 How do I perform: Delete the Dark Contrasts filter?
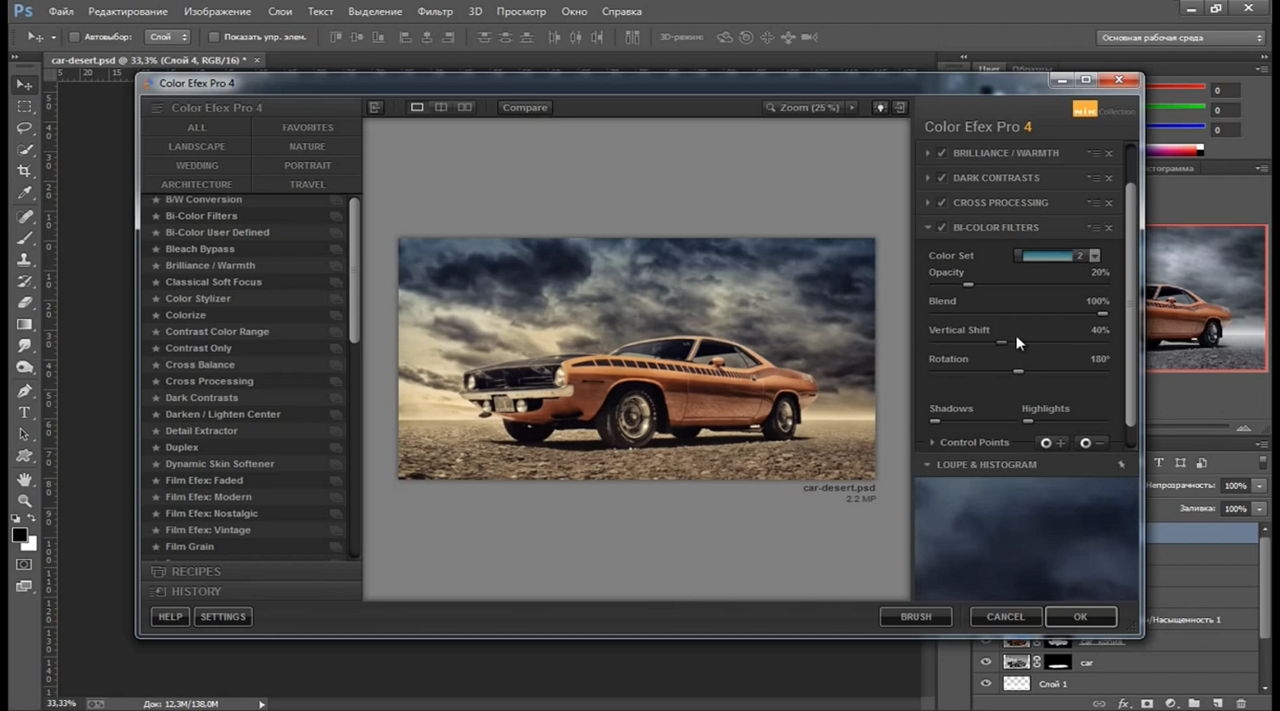[1109, 178]
